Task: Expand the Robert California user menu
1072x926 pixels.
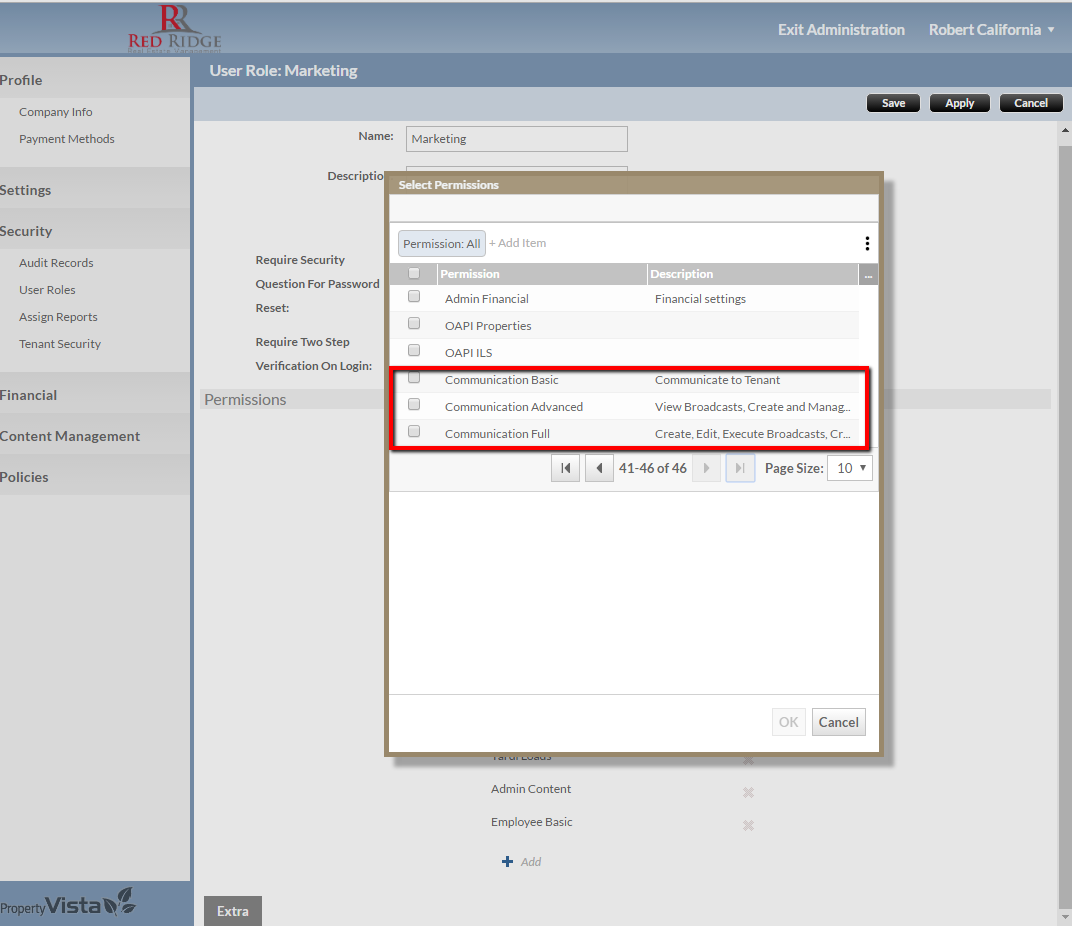Action: point(991,30)
